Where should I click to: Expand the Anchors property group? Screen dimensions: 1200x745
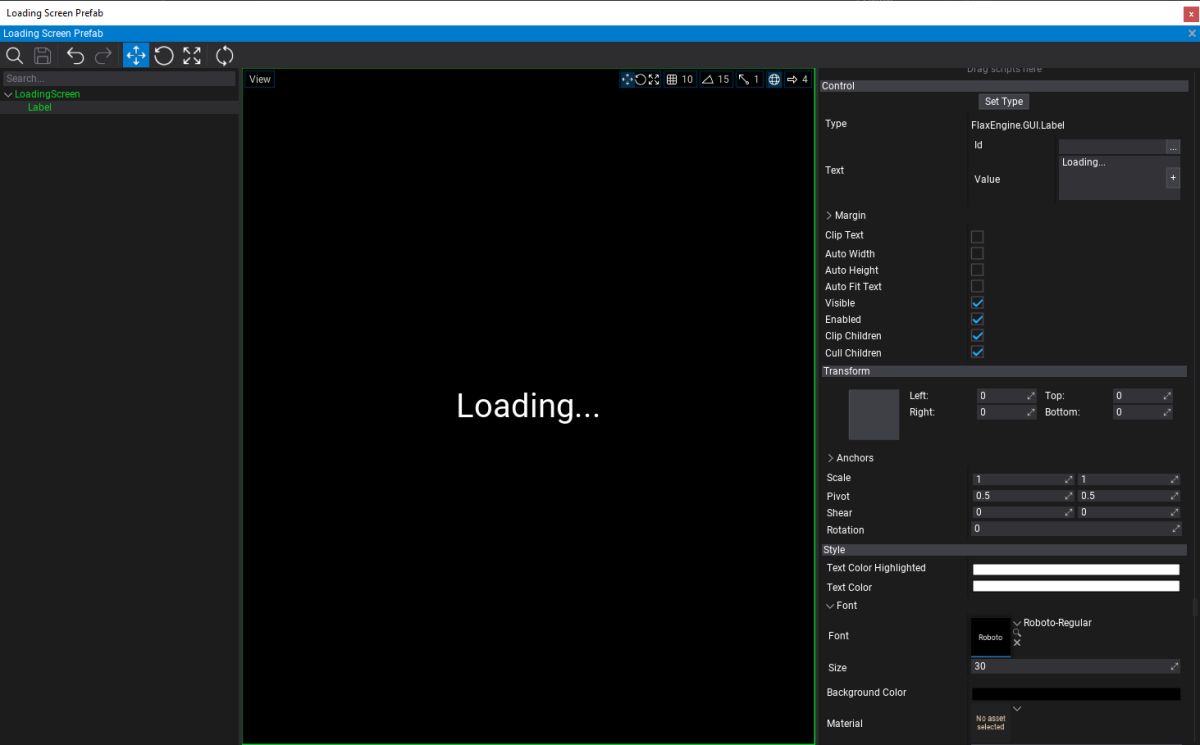point(830,458)
